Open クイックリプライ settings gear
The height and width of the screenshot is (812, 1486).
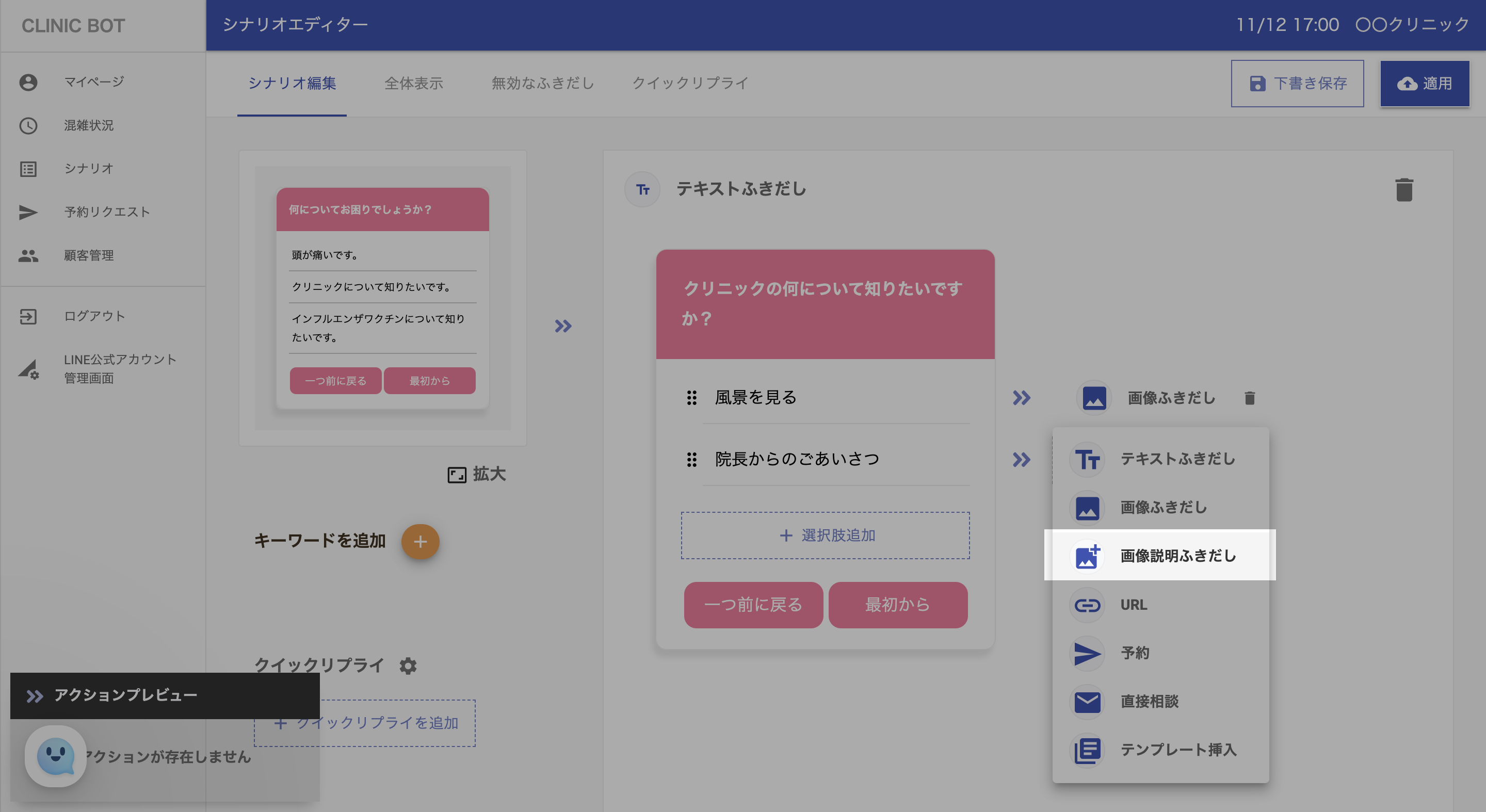(408, 665)
